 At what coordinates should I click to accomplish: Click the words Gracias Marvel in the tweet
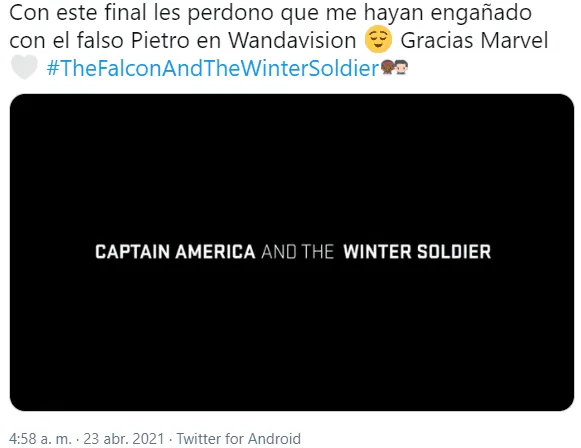[474, 40]
